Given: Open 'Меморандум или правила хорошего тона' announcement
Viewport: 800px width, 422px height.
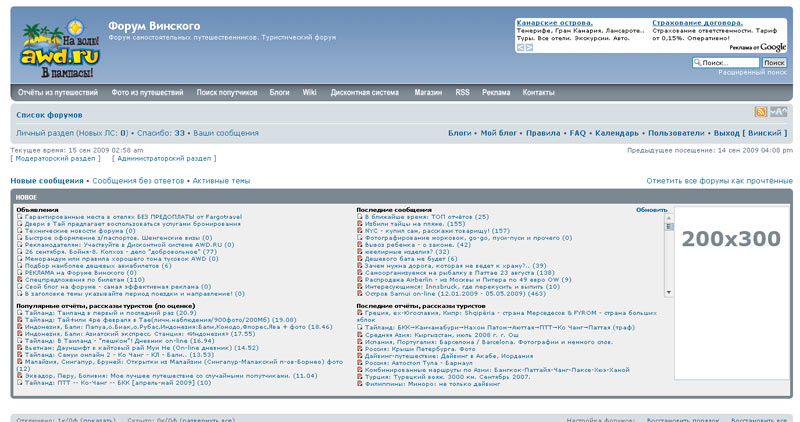Looking at the screenshot, I should pyautogui.click(x=121, y=259).
